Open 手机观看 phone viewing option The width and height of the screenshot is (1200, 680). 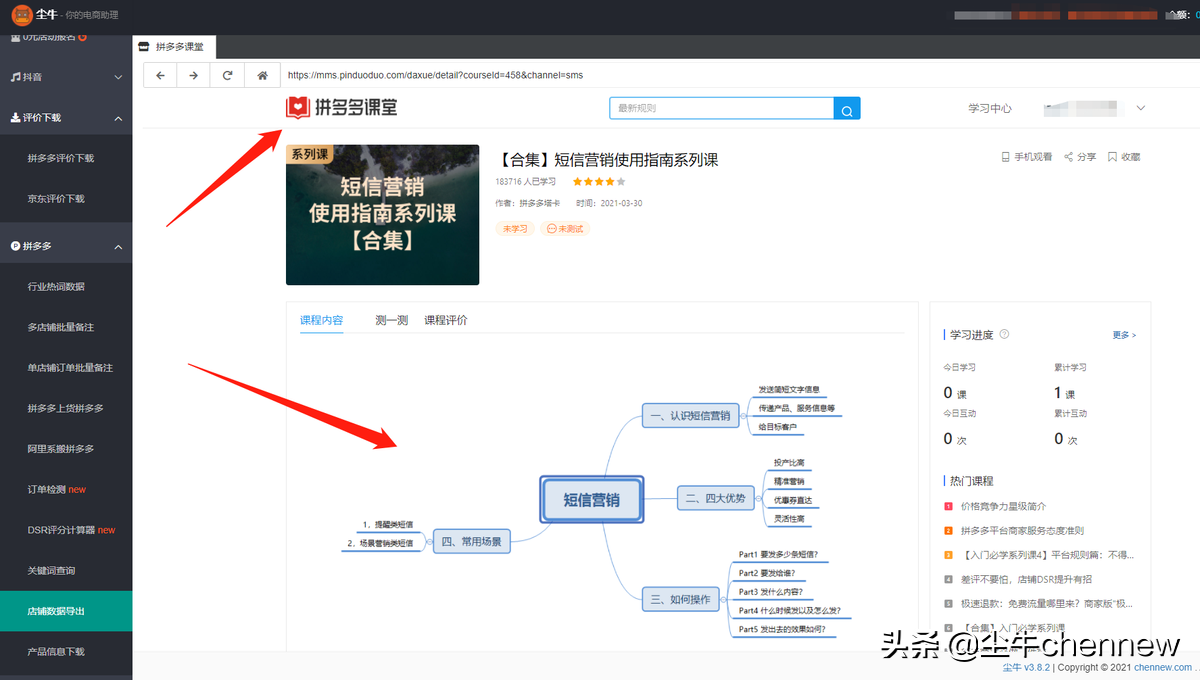1026,157
